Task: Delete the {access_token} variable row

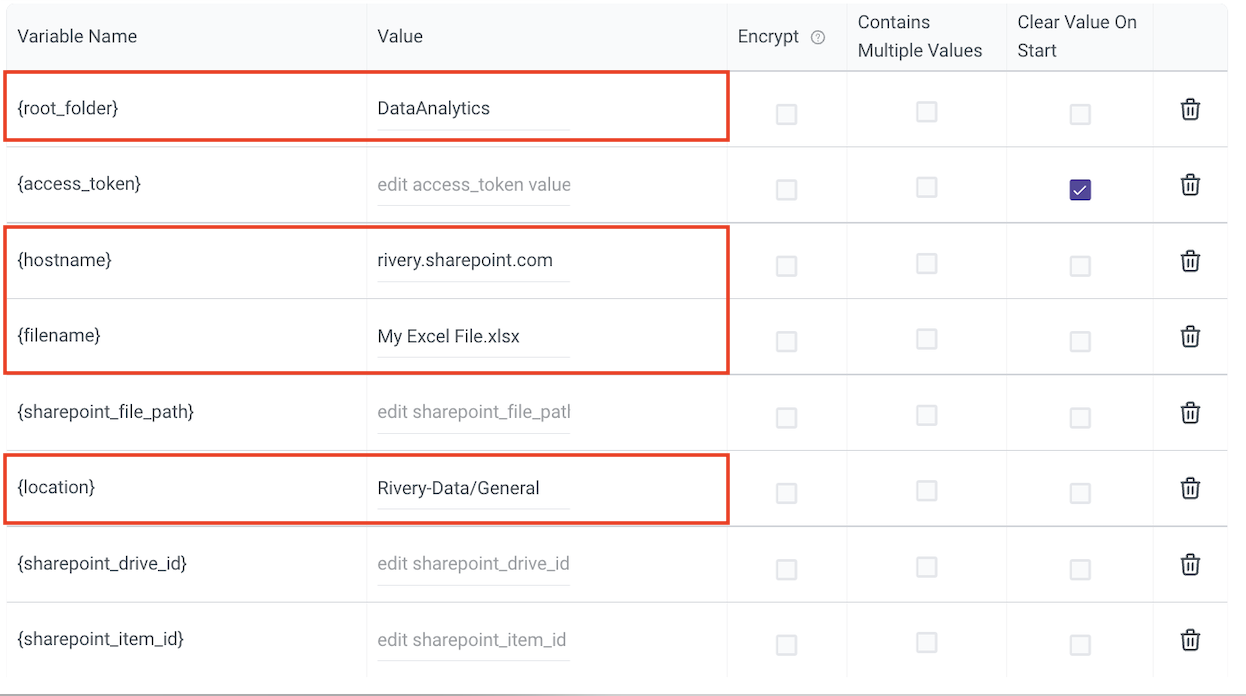Action: [x=1190, y=185]
